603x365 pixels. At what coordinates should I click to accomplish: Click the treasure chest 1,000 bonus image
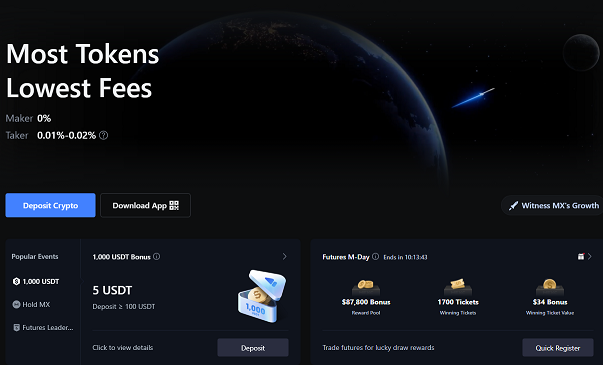(x=262, y=296)
